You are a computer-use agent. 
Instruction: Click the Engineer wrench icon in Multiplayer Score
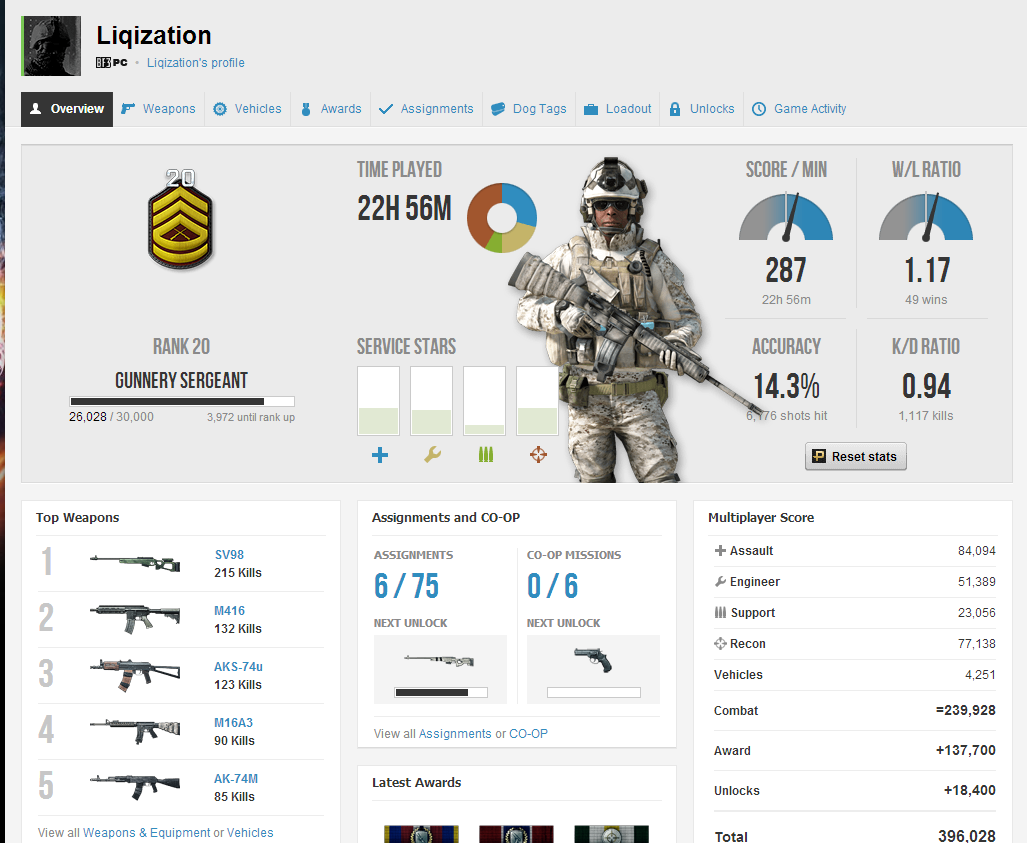[720, 582]
